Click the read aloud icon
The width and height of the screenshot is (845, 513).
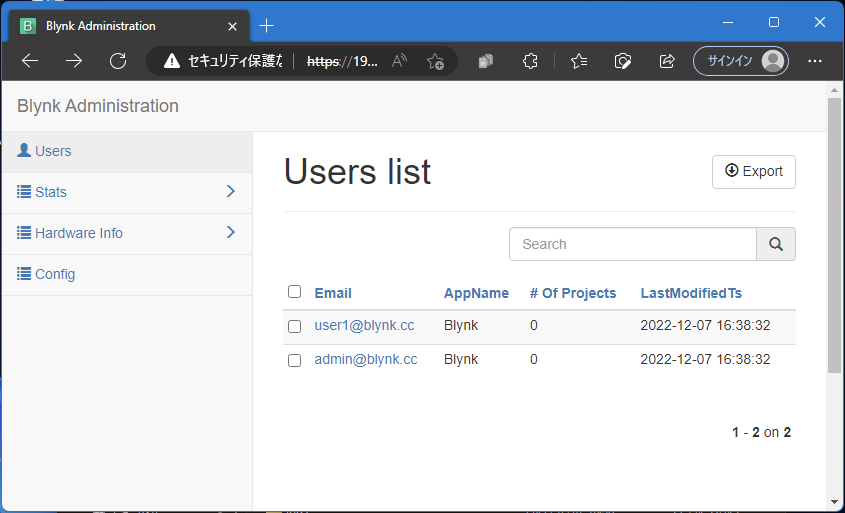pyautogui.click(x=399, y=61)
